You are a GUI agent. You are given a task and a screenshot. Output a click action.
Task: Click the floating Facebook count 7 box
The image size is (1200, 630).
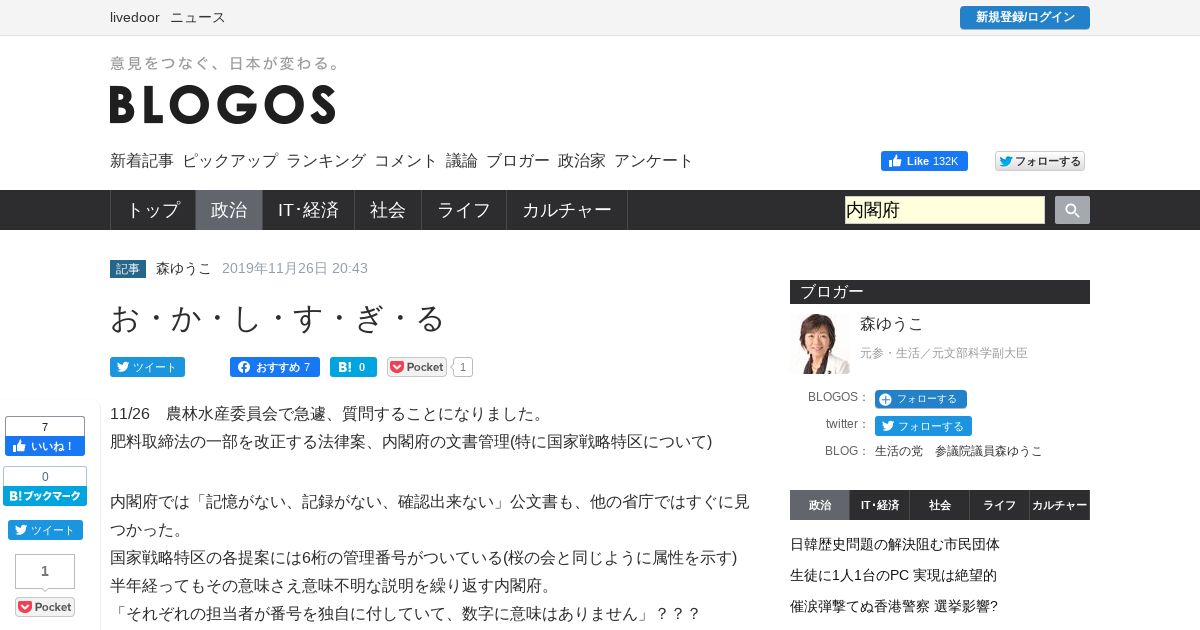click(45, 427)
